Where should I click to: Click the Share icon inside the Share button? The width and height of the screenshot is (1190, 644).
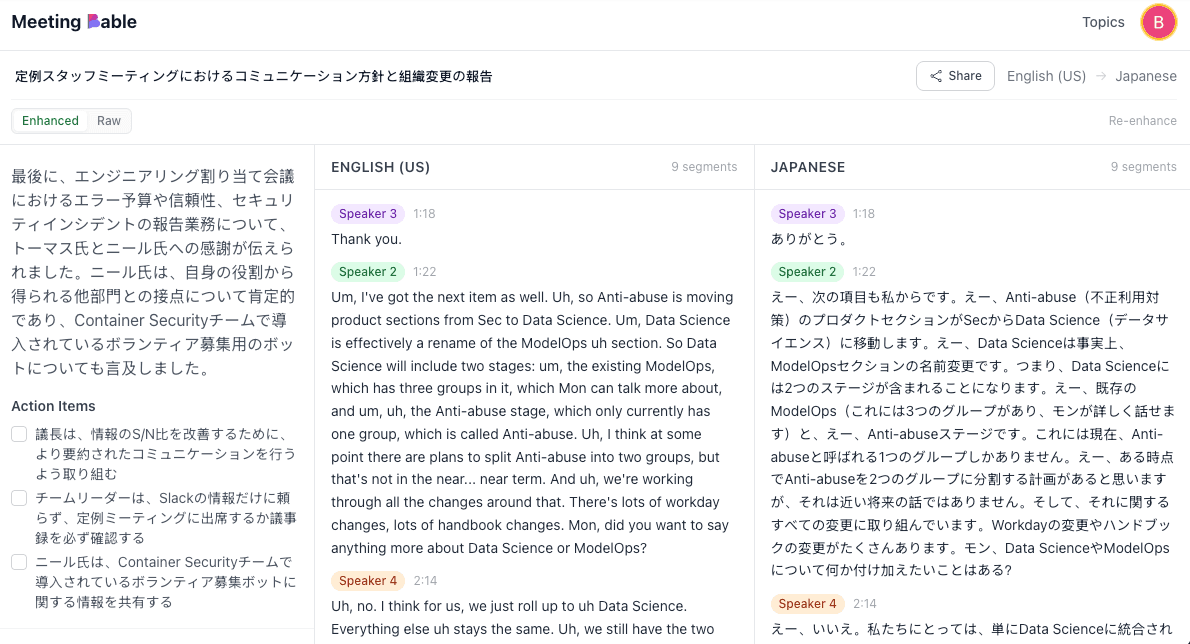(937, 76)
